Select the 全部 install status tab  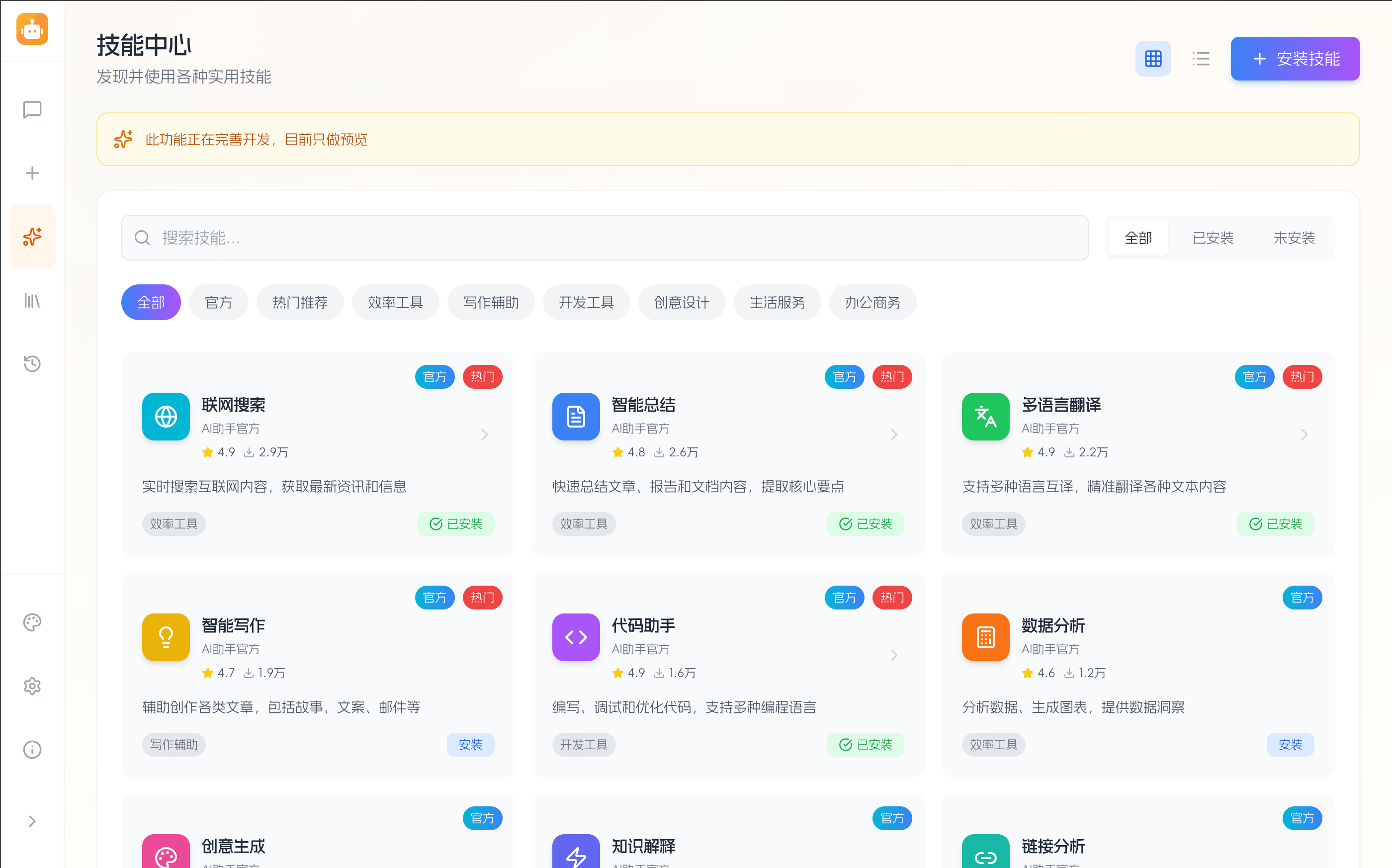pyautogui.click(x=1137, y=238)
